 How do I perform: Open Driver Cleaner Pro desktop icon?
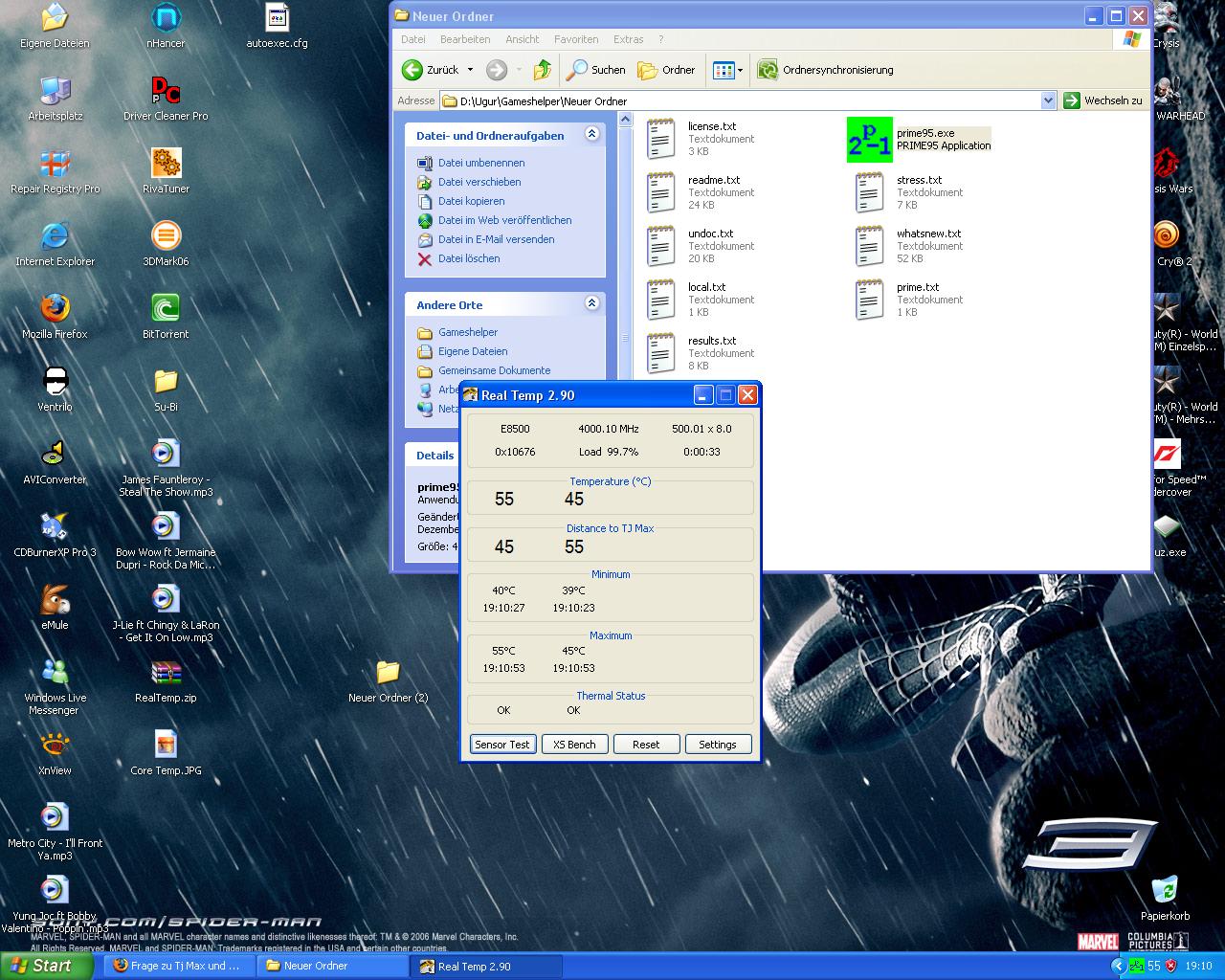pos(166,99)
